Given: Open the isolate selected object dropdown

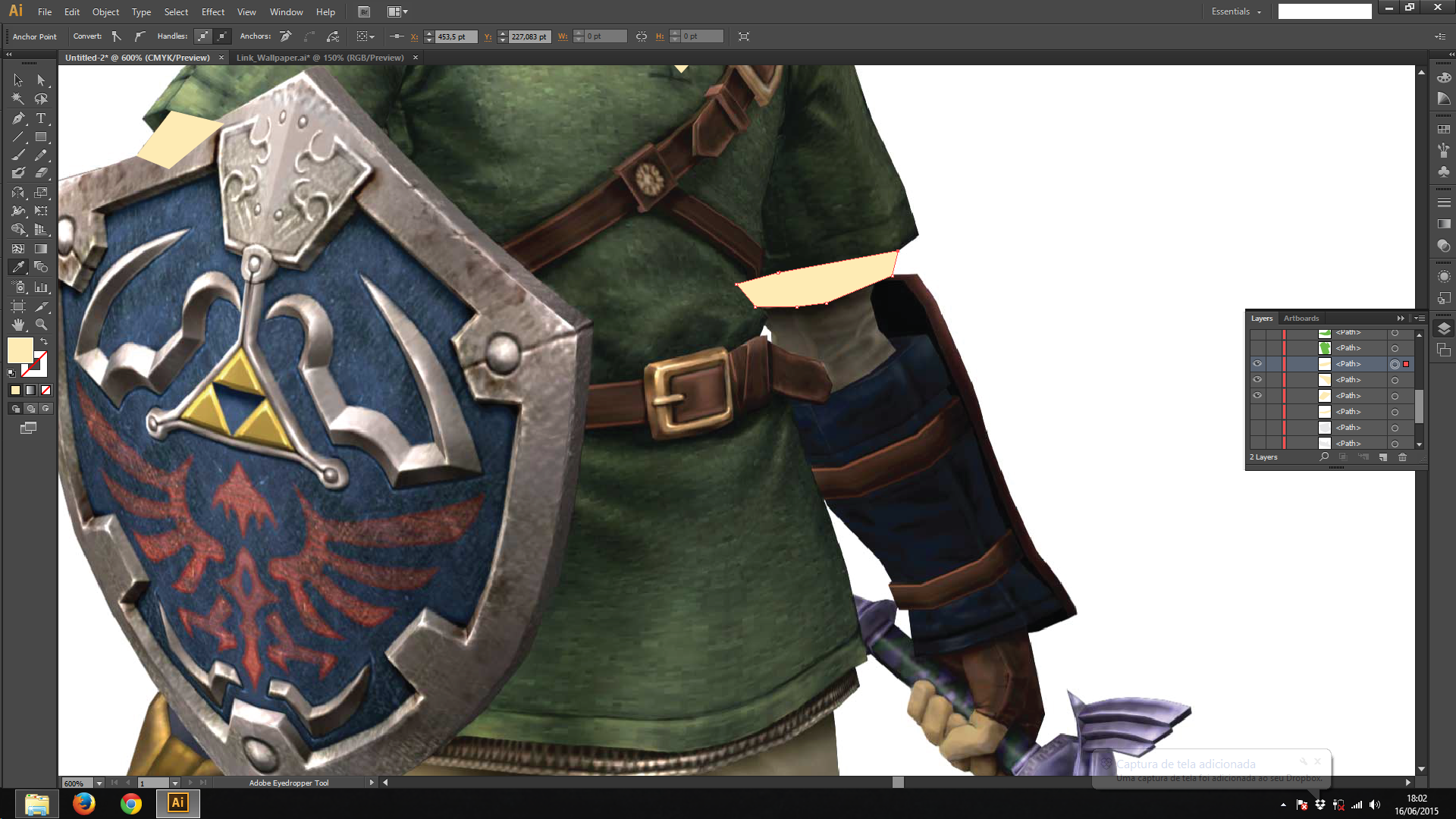Looking at the screenshot, I should click(366, 36).
